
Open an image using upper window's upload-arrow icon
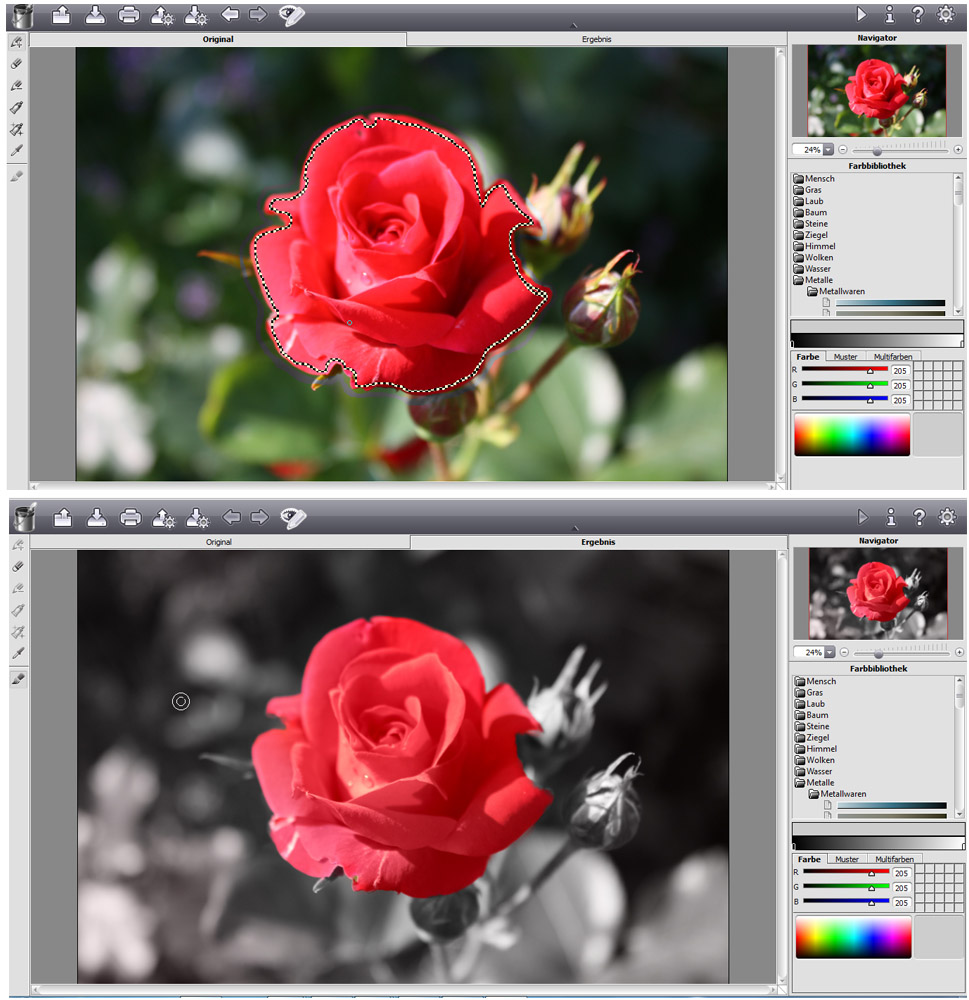[61, 15]
